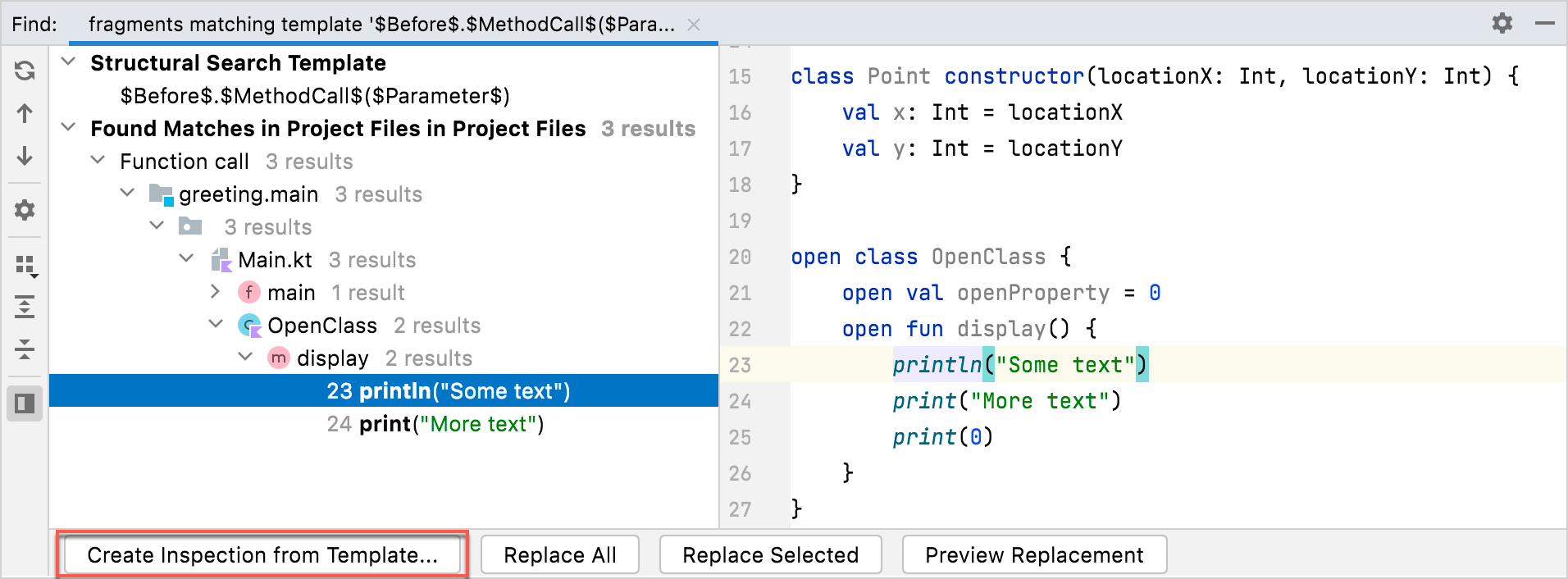Expand the main function results node
Image resolution: width=1568 pixels, height=579 pixels.
pos(215,292)
